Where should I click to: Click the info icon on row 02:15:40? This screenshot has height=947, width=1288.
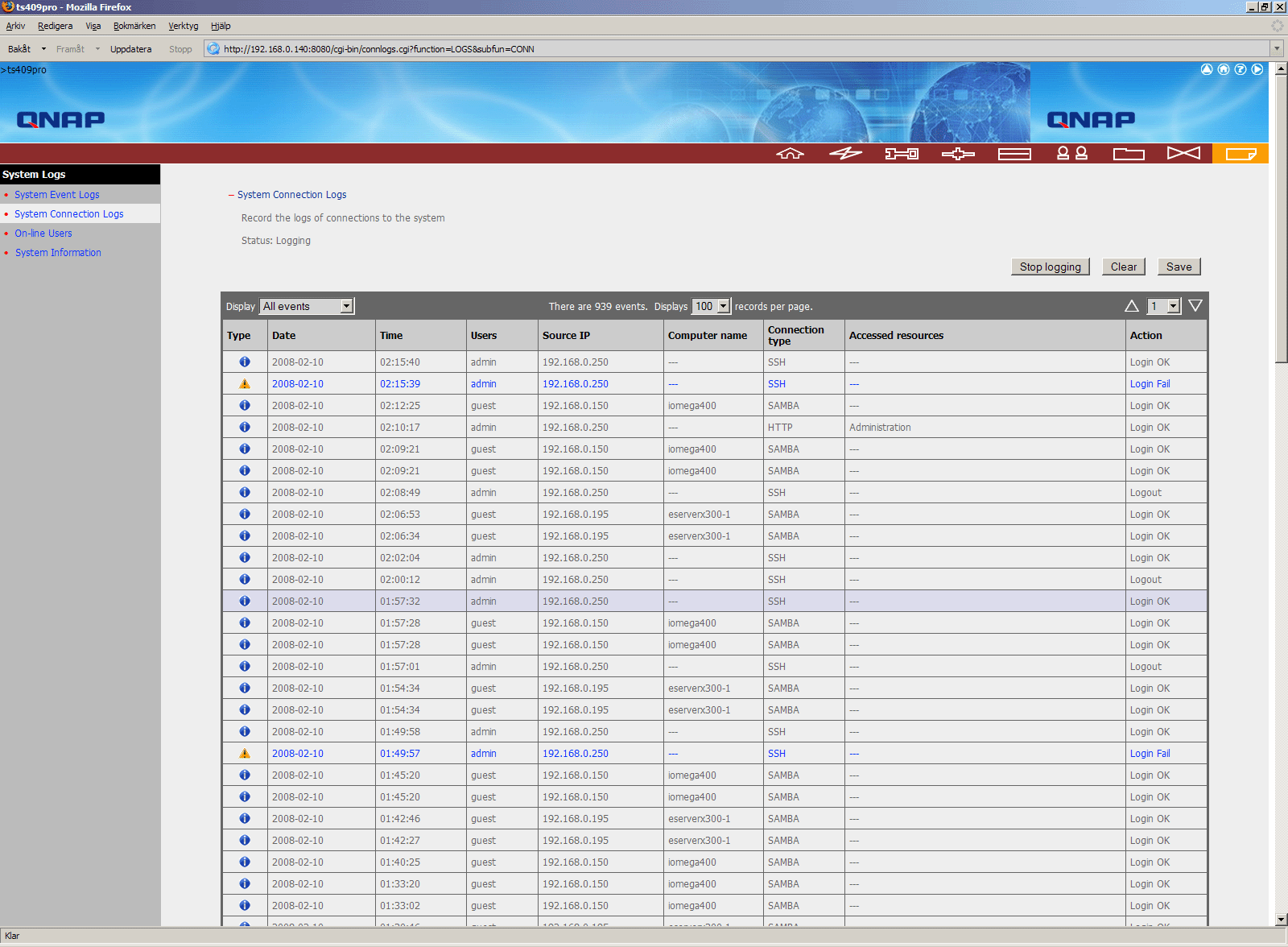pos(245,362)
